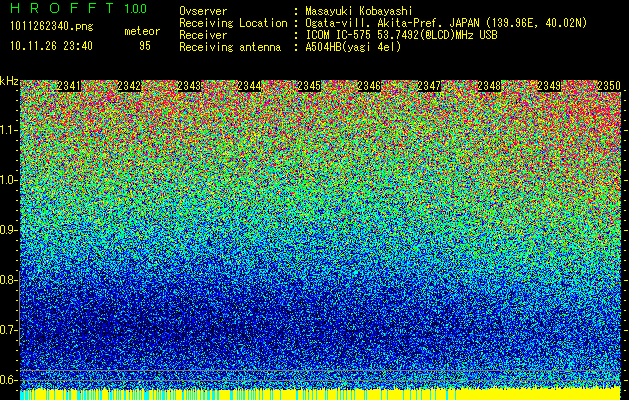The width and height of the screenshot is (629, 400).
Task: Click the Receiving Location label
Action: pos(233,23)
